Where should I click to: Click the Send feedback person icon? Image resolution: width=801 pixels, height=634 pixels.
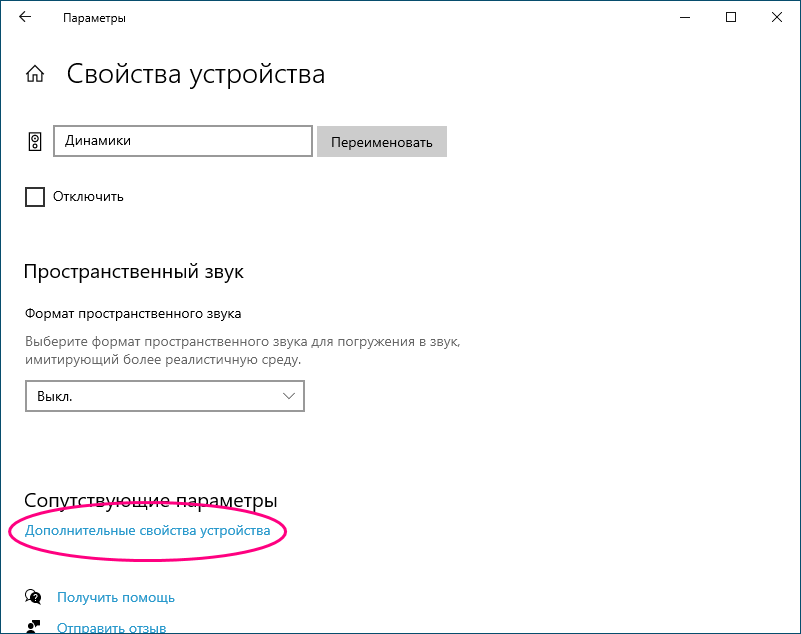pos(33,627)
